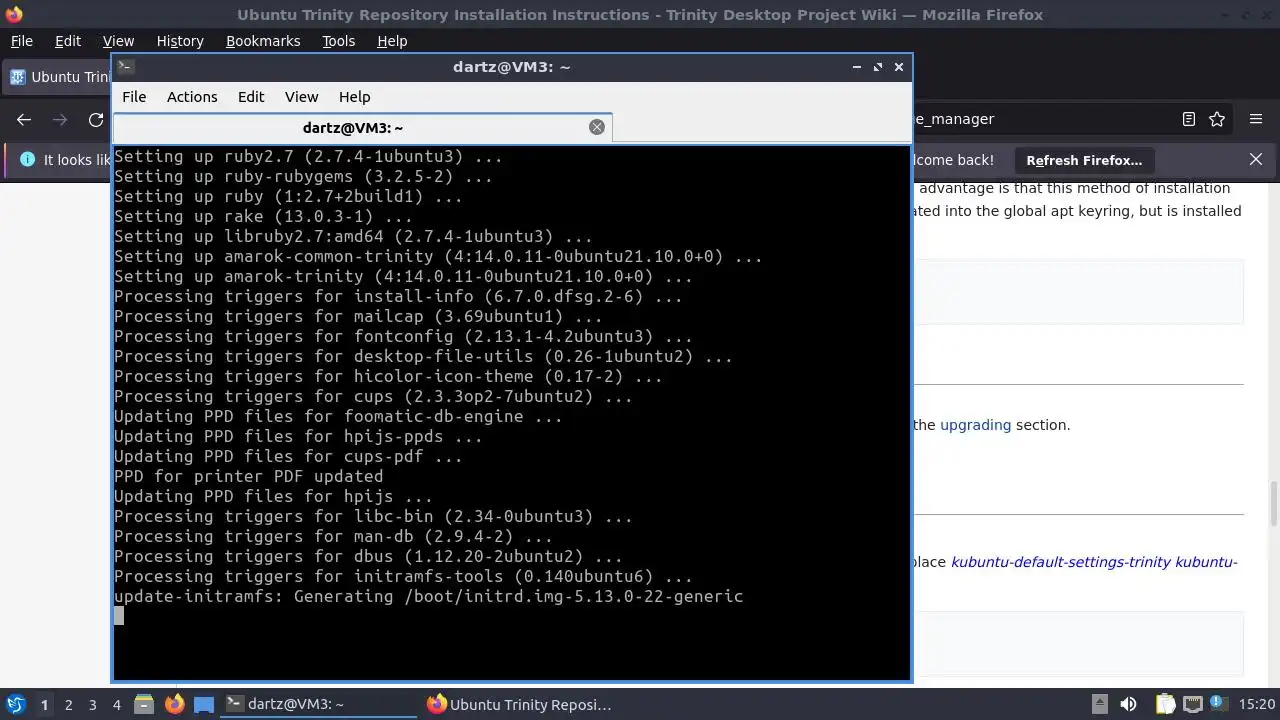This screenshot has width=1280, height=720.
Task: Click 'update-initramfs: Generating' terminal line
Action: 428,597
